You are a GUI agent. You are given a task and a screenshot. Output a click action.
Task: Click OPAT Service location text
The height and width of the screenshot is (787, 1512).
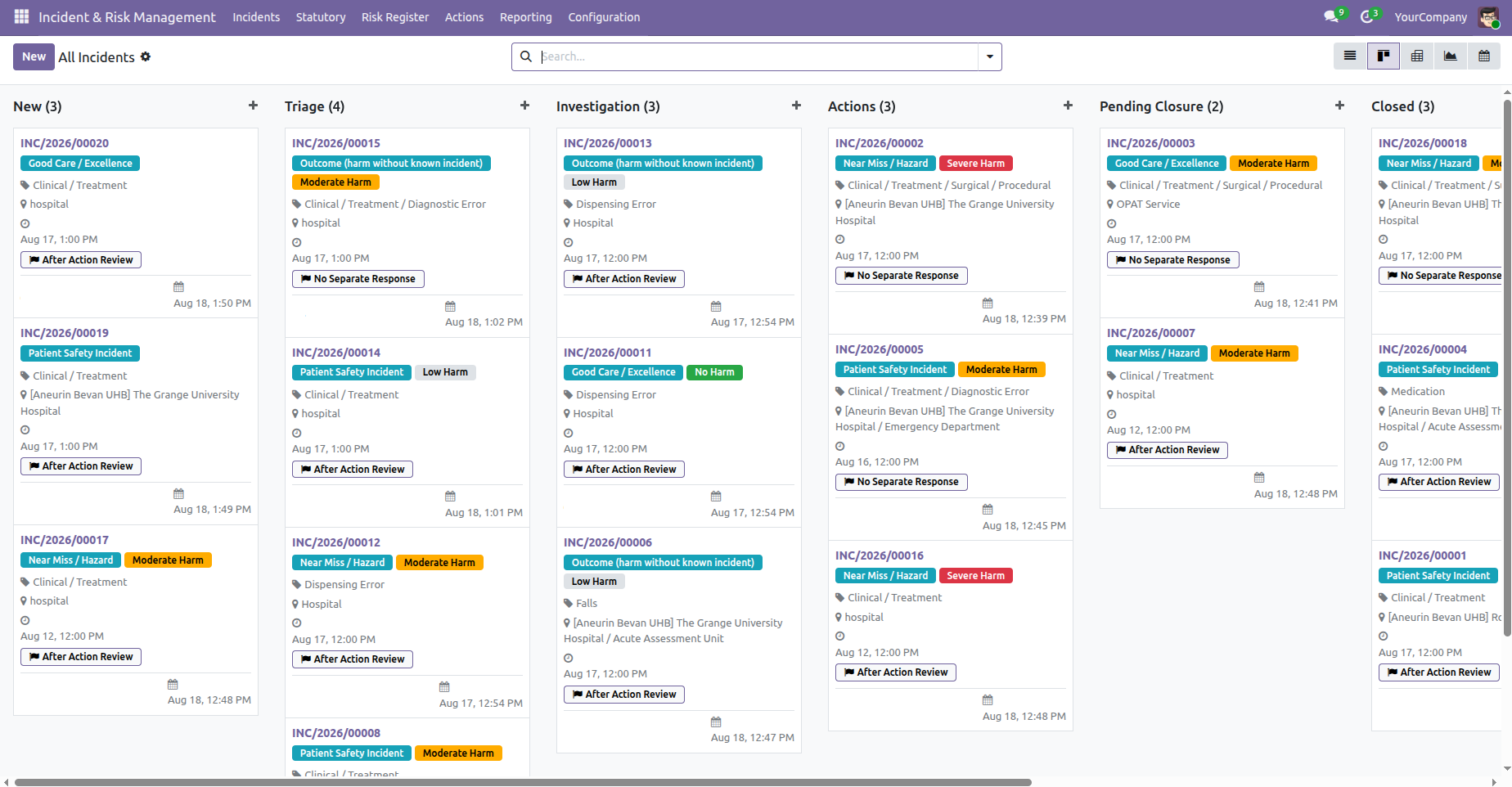[x=1148, y=205]
